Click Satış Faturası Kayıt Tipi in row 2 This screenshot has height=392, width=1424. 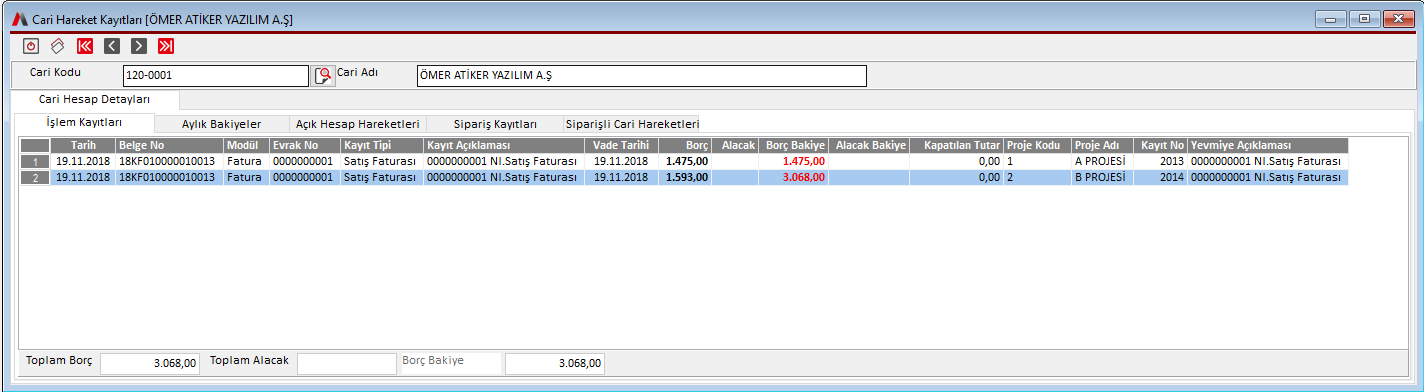pyautogui.click(x=381, y=177)
